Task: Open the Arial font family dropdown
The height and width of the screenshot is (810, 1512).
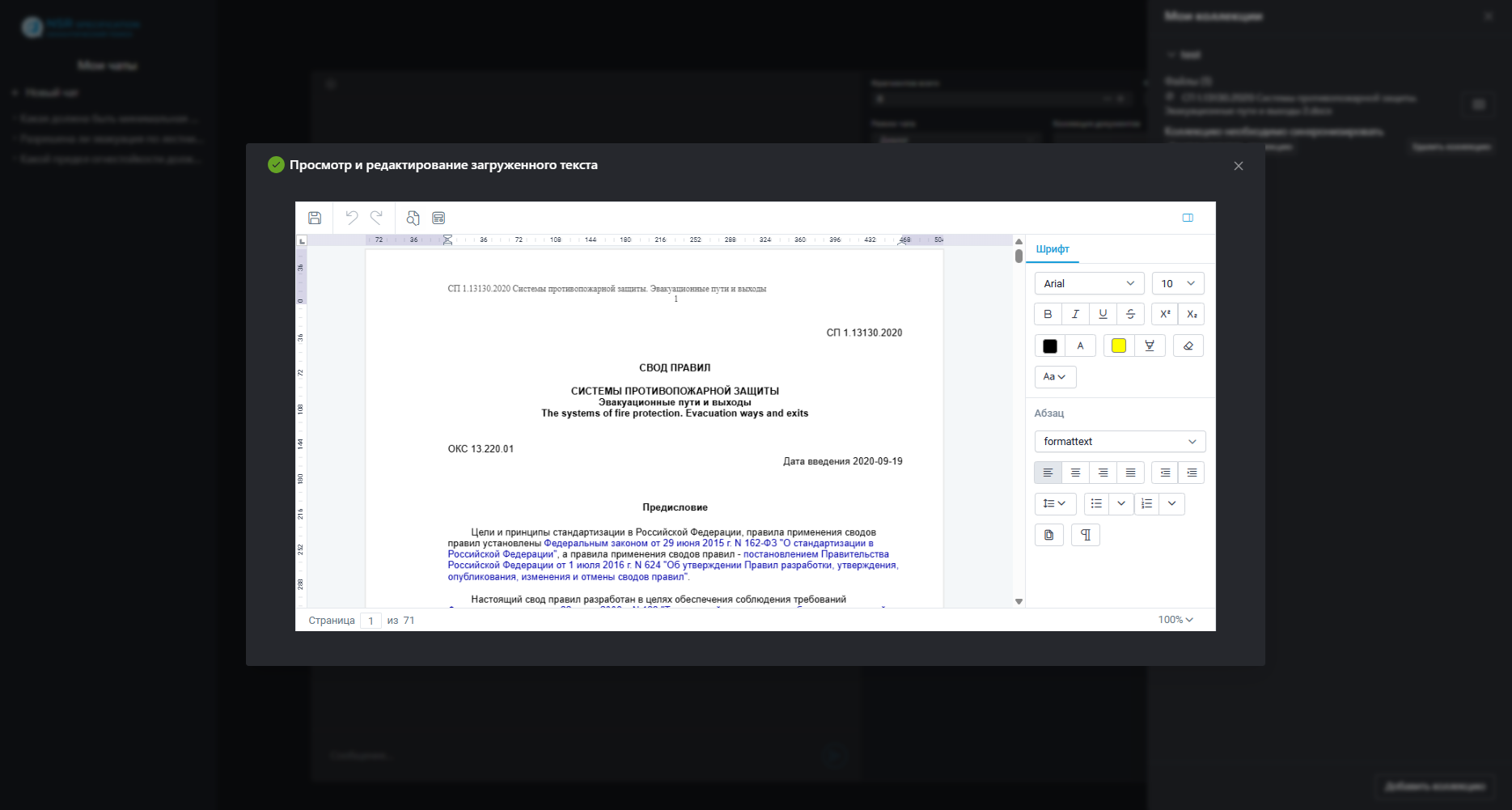Action: point(1089,283)
